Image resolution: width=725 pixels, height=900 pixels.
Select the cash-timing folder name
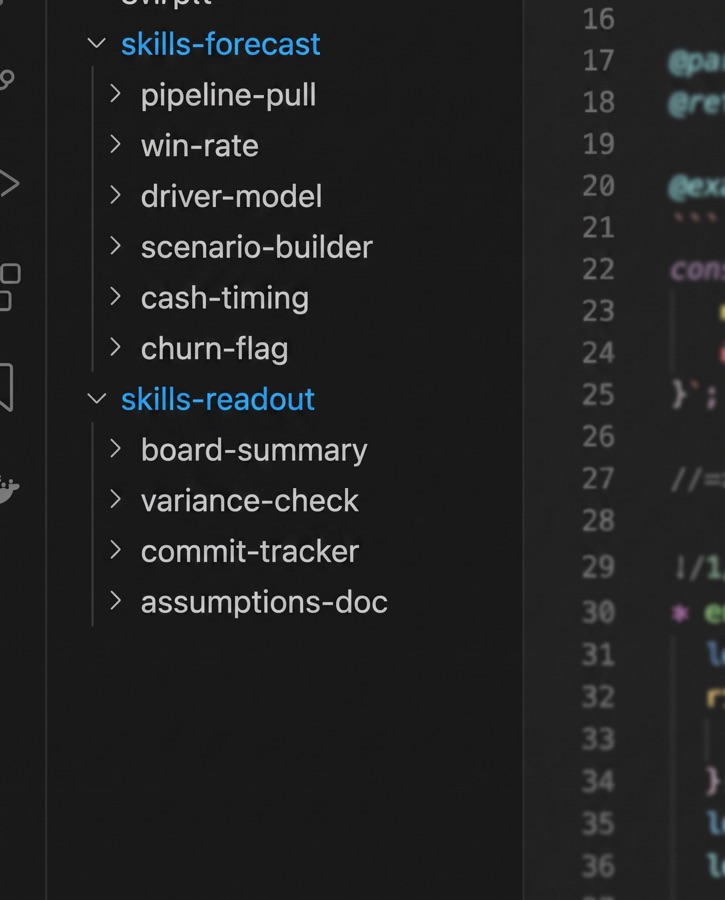pos(224,298)
